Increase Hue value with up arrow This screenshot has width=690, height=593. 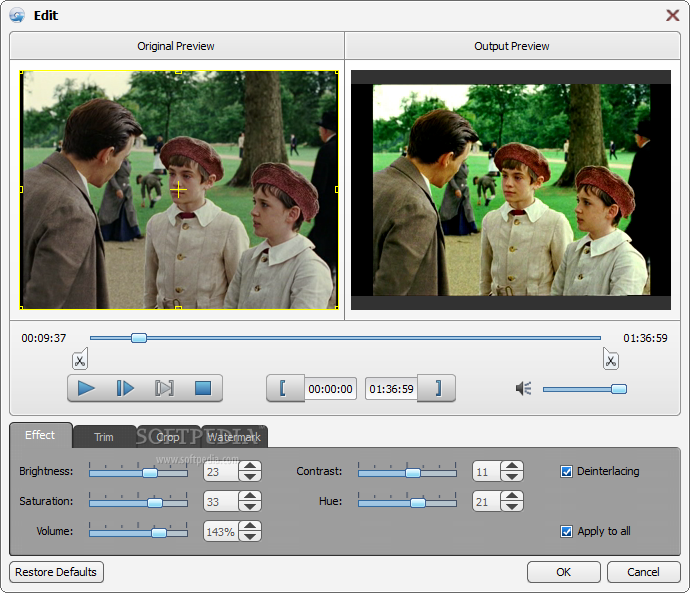(x=512, y=496)
